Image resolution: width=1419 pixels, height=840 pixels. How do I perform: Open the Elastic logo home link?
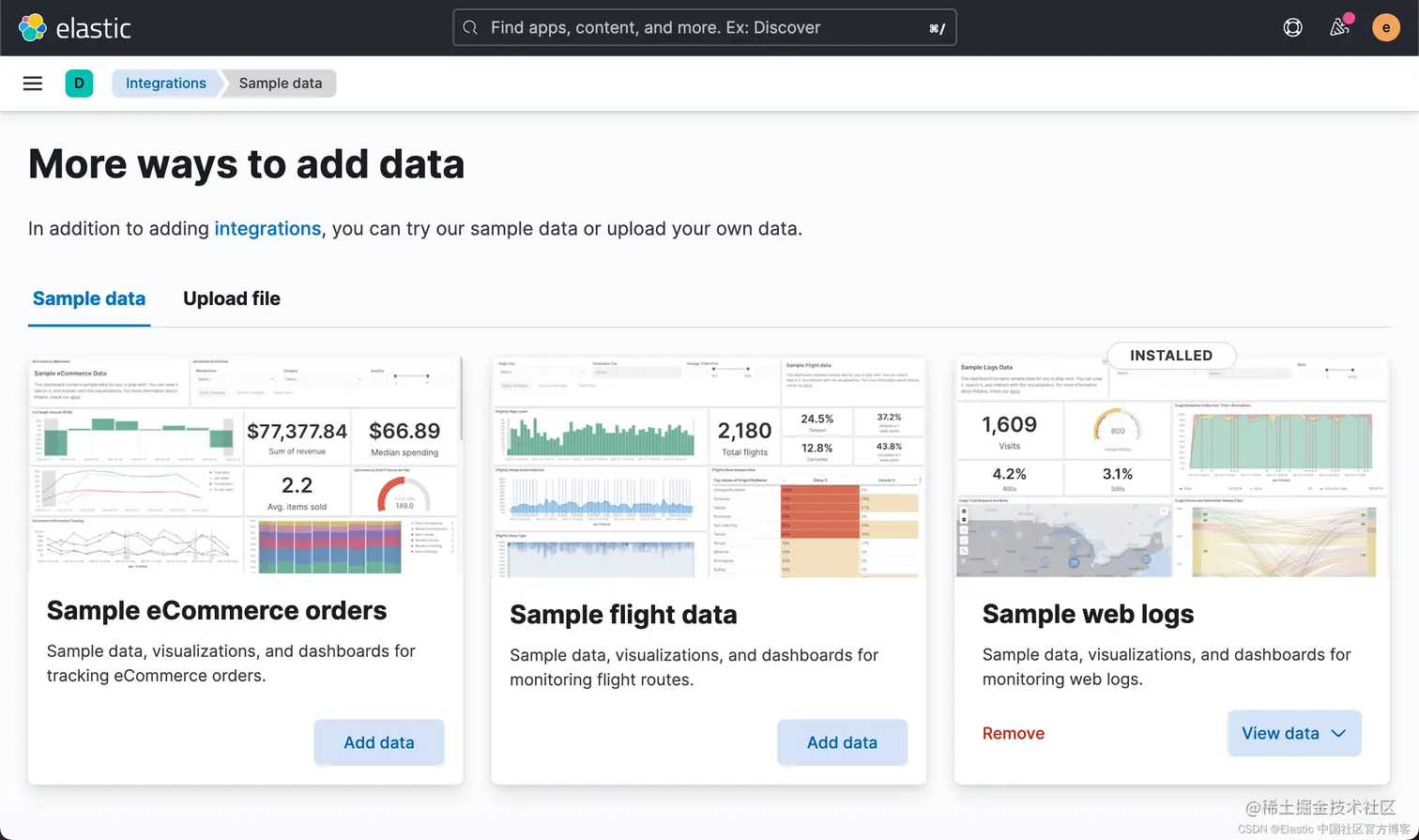point(75,28)
